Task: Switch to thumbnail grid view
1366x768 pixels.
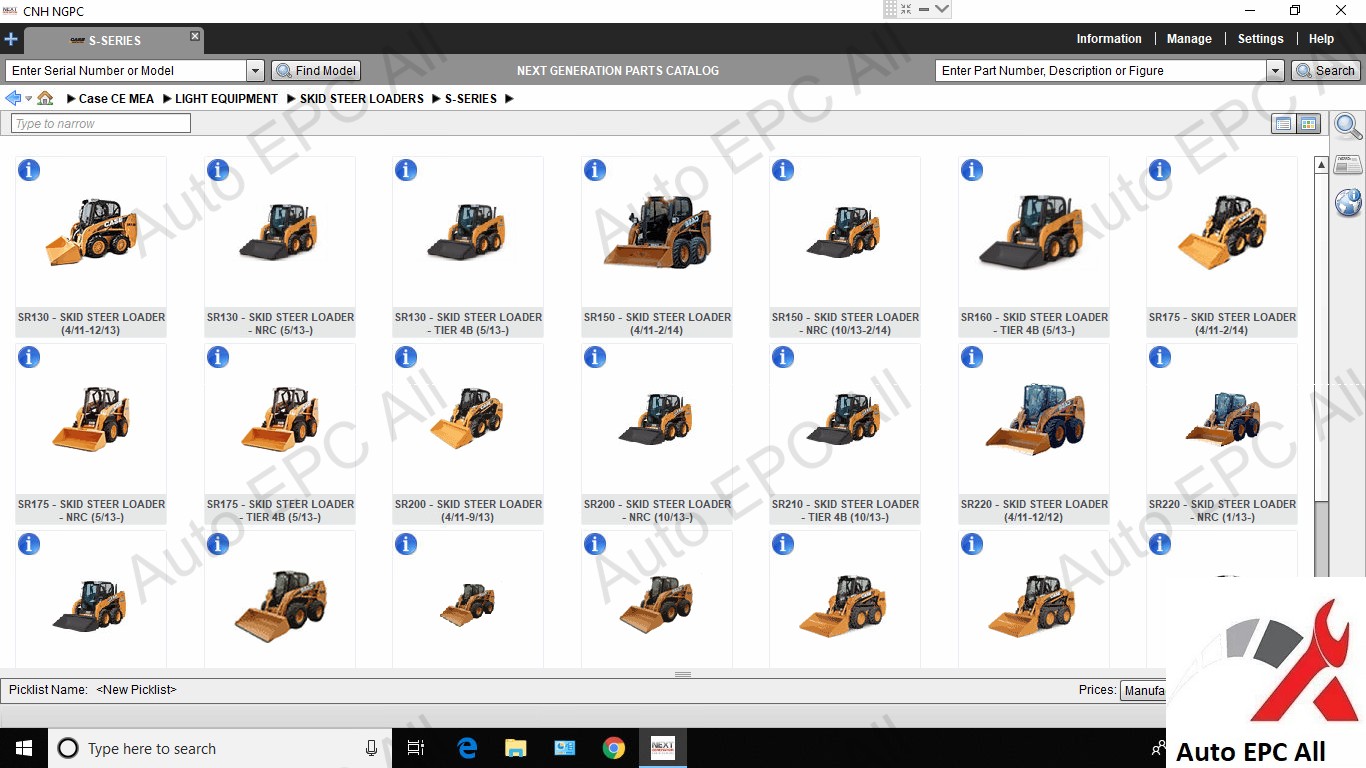Action: [1308, 124]
